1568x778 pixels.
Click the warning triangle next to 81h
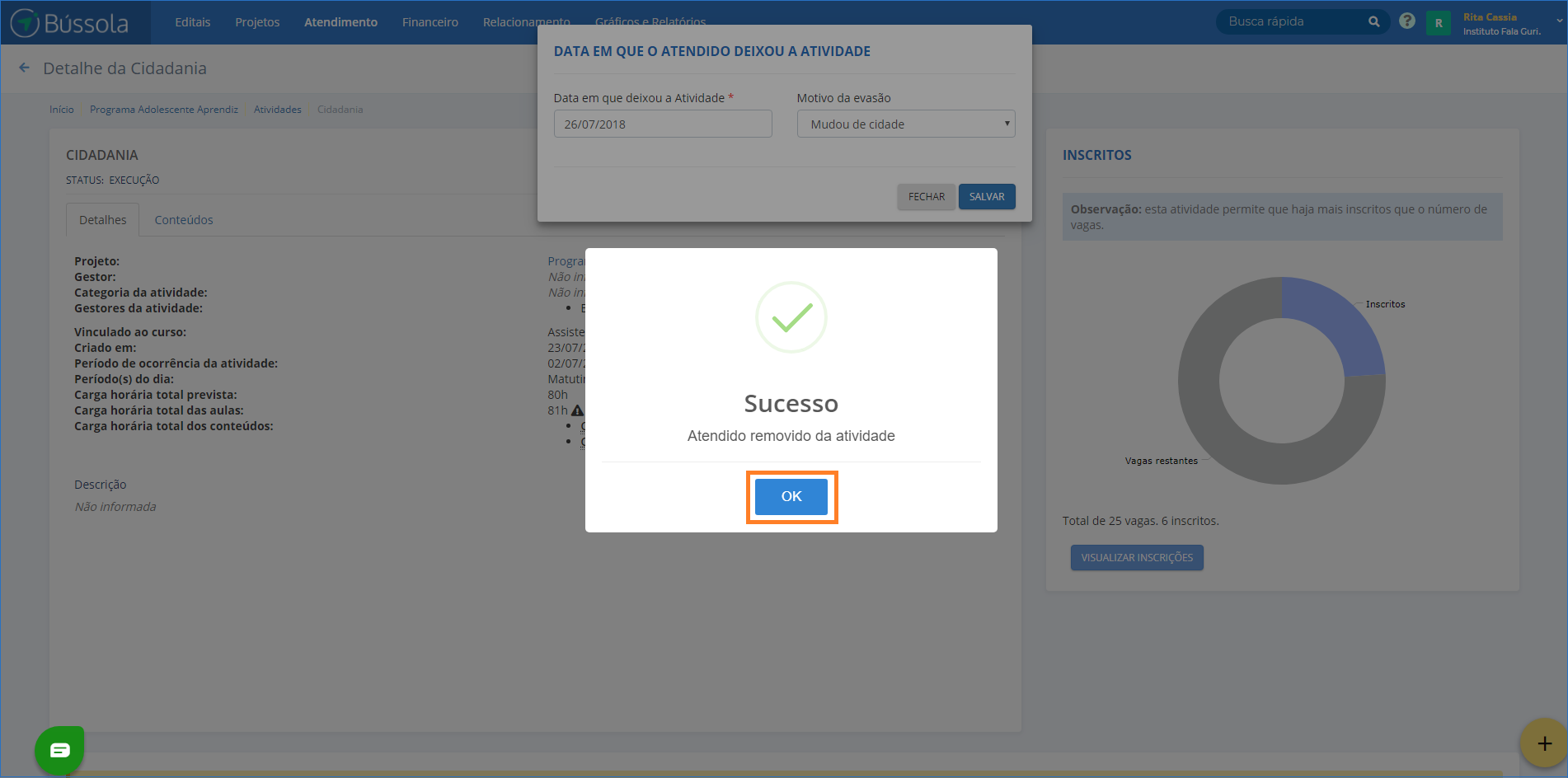coord(577,410)
